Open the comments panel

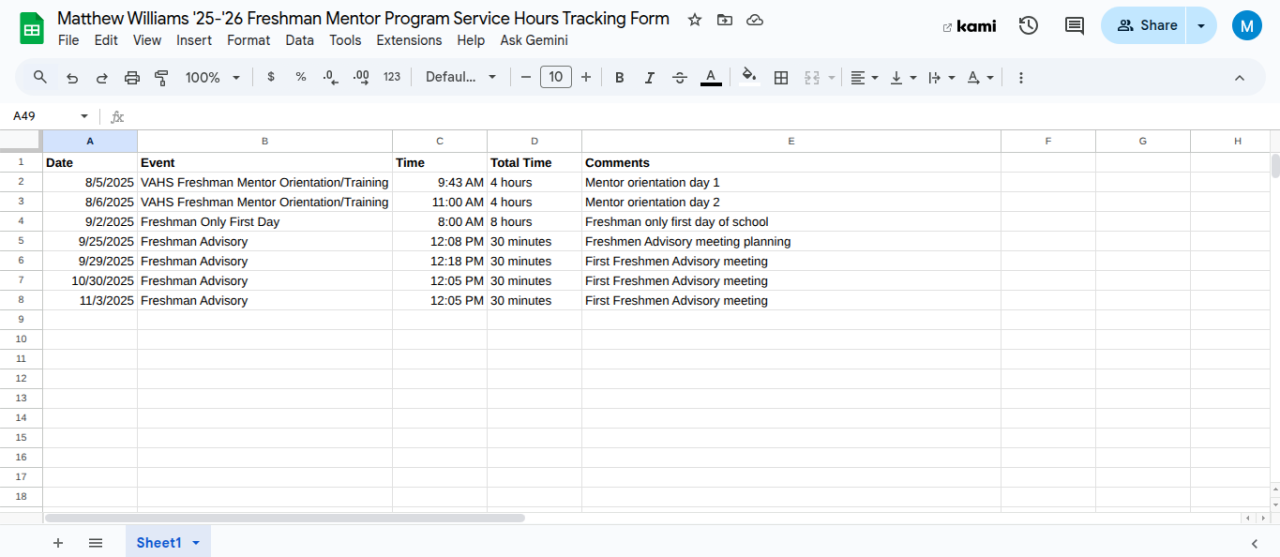coord(1075,26)
